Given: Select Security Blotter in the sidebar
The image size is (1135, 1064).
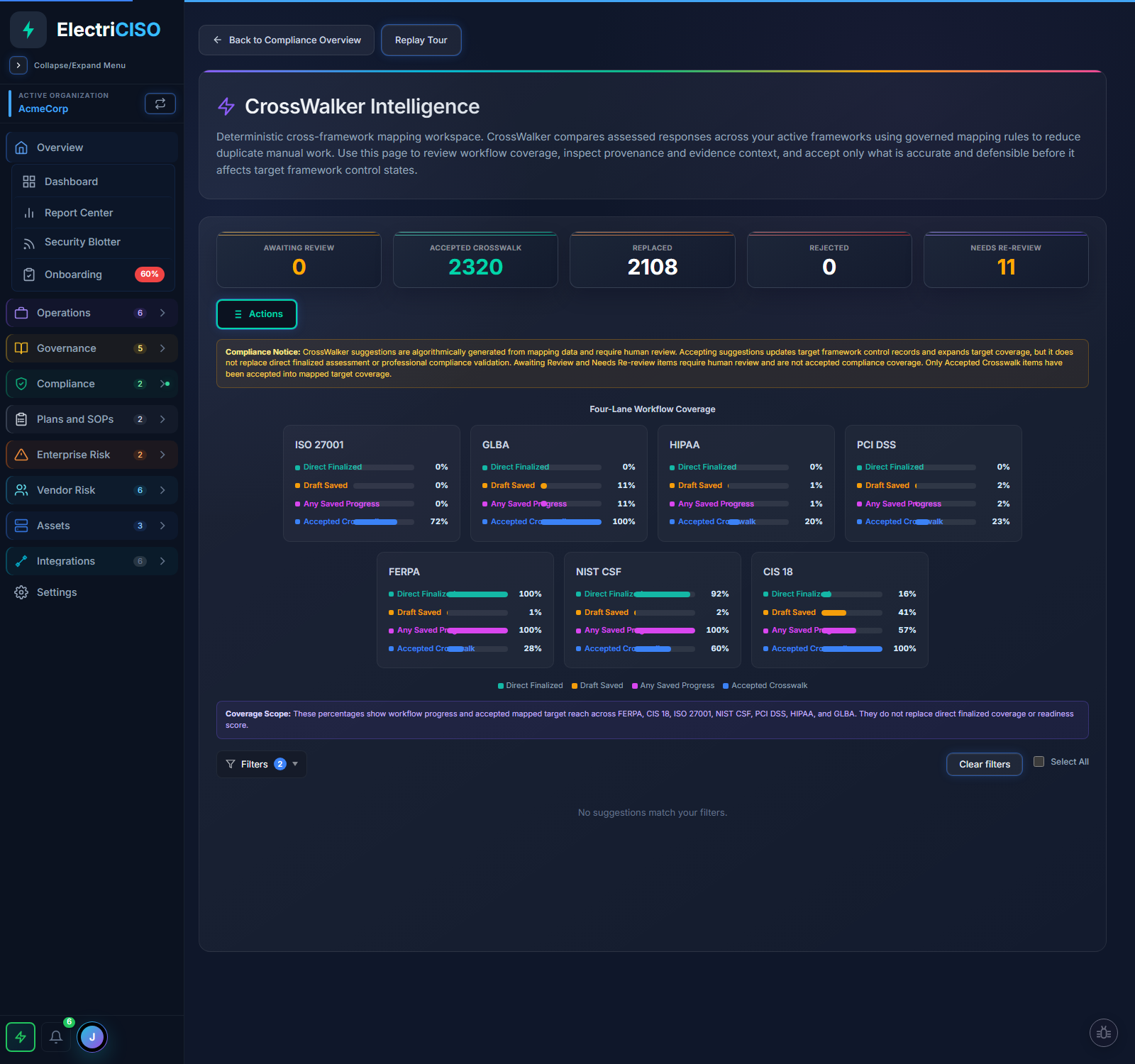Looking at the screenshot, I should [x=93, y=243].
